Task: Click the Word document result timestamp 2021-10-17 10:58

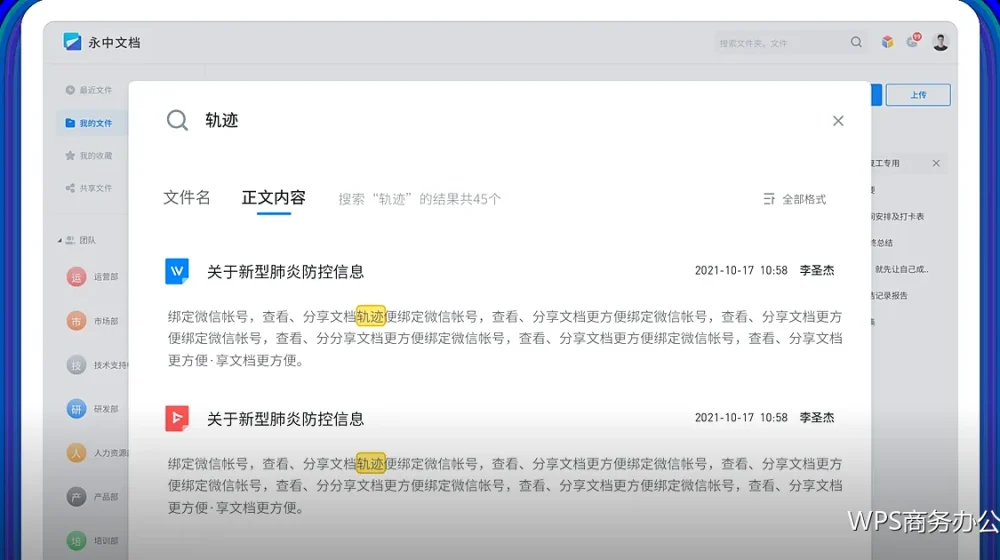Action: (x=741, y=270)
